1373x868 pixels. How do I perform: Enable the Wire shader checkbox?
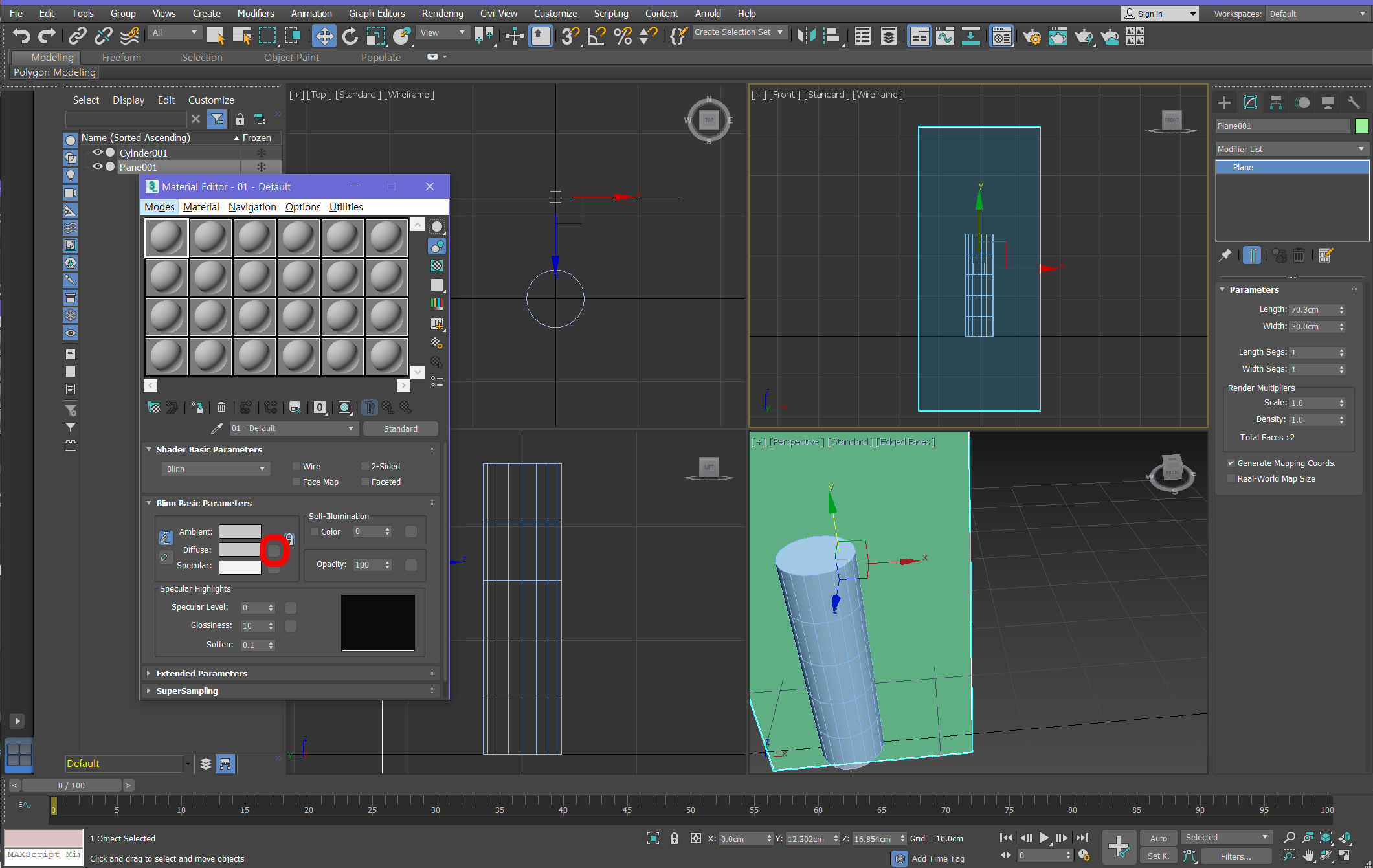tap(296, 466)
